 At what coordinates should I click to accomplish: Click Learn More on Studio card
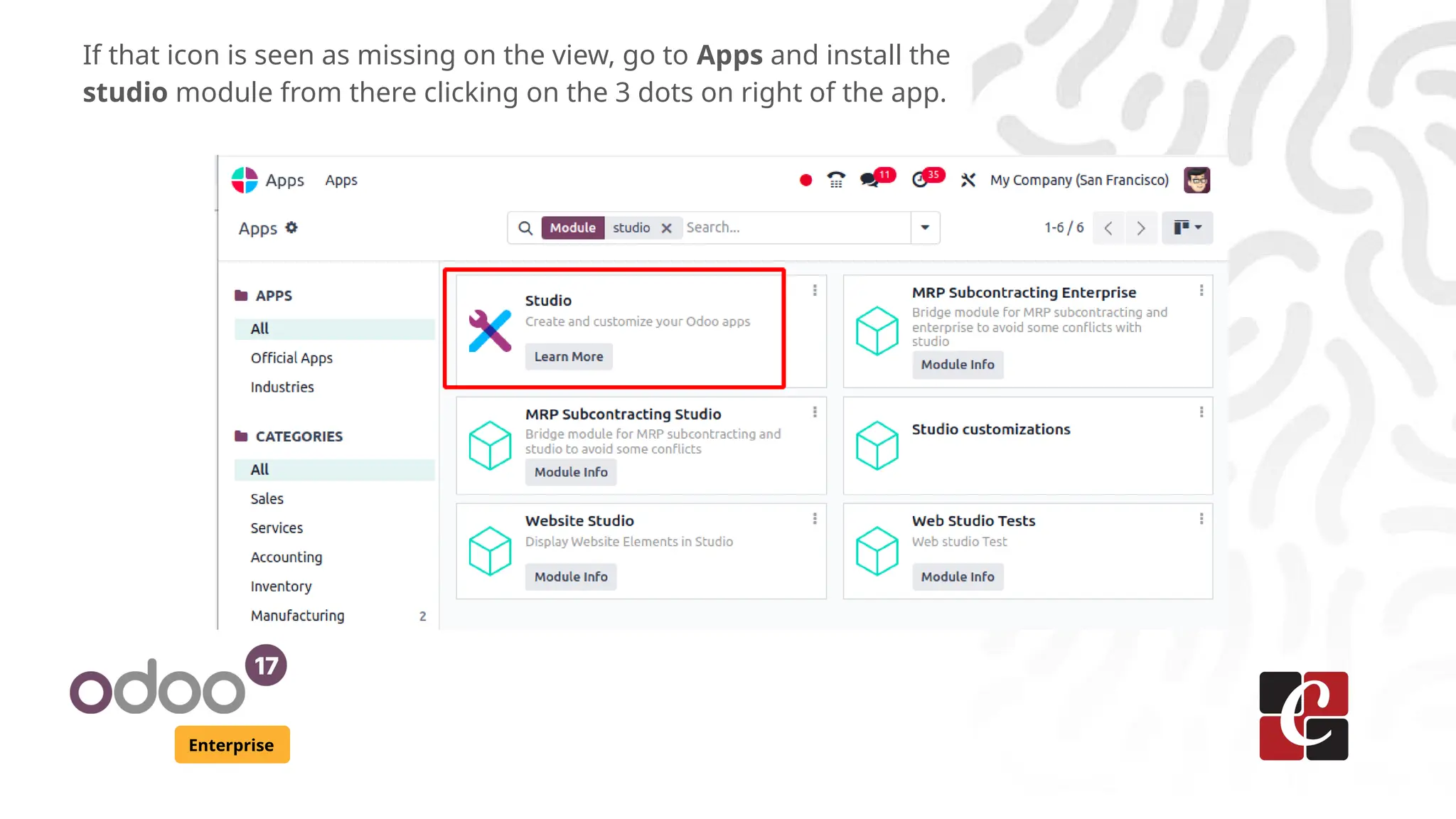pyautogui.click(x=568, y=357)
